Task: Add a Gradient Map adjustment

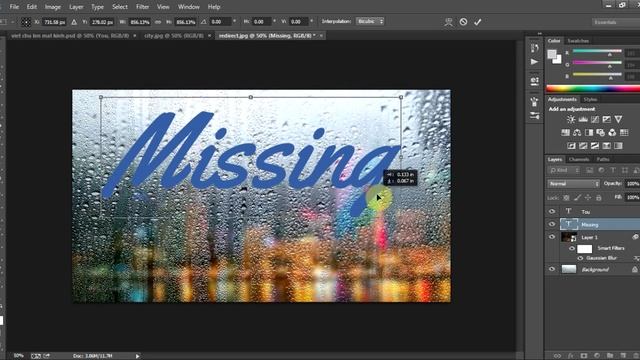Action: [619, 146]
